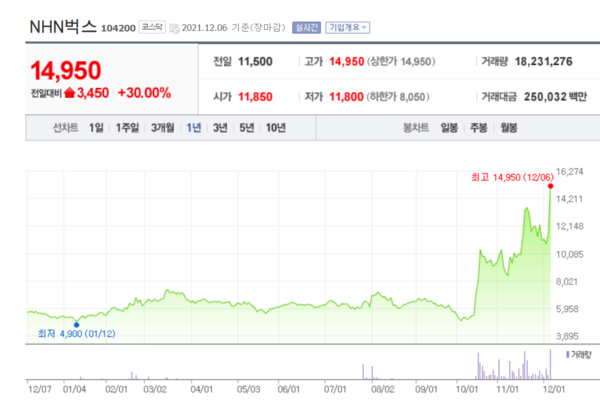Select the 10년 line chart tab

[x=276, y=128]
